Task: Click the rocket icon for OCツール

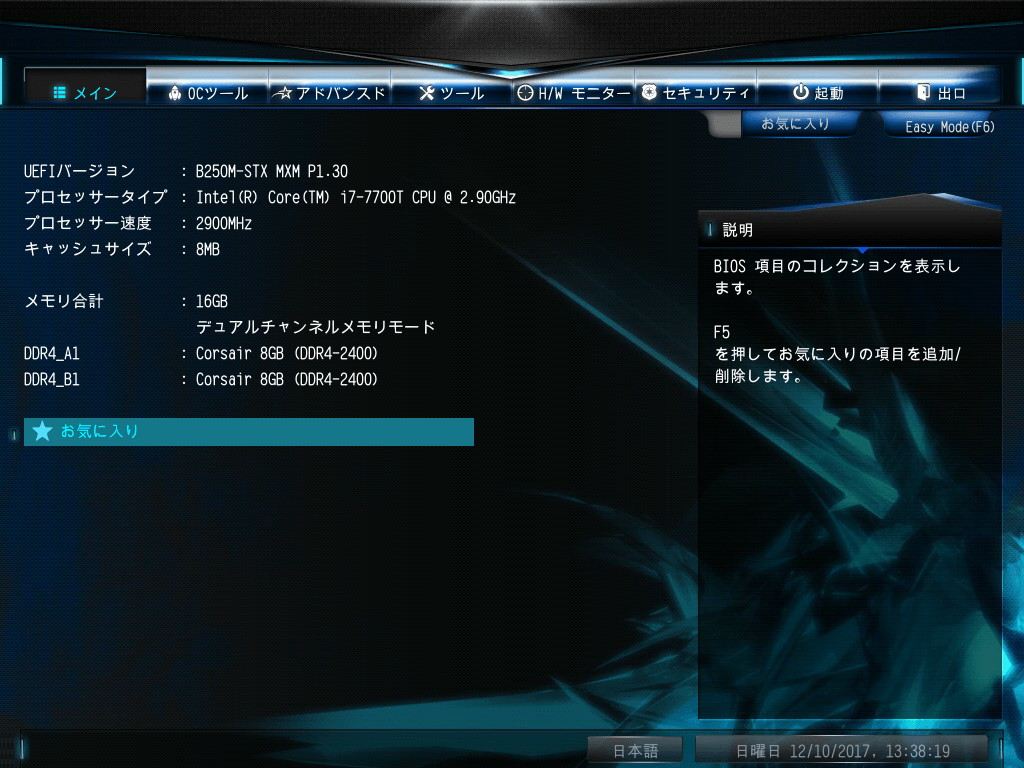Action: pos(174,93)
